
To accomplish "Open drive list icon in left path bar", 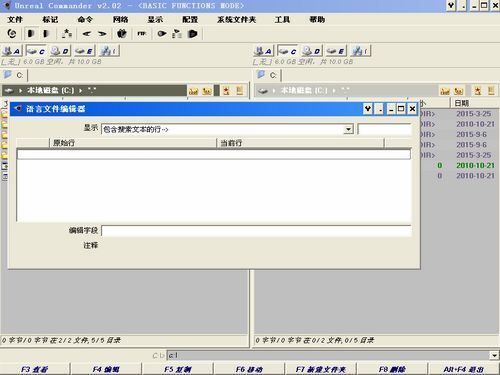I will click(x=9, y=90).
